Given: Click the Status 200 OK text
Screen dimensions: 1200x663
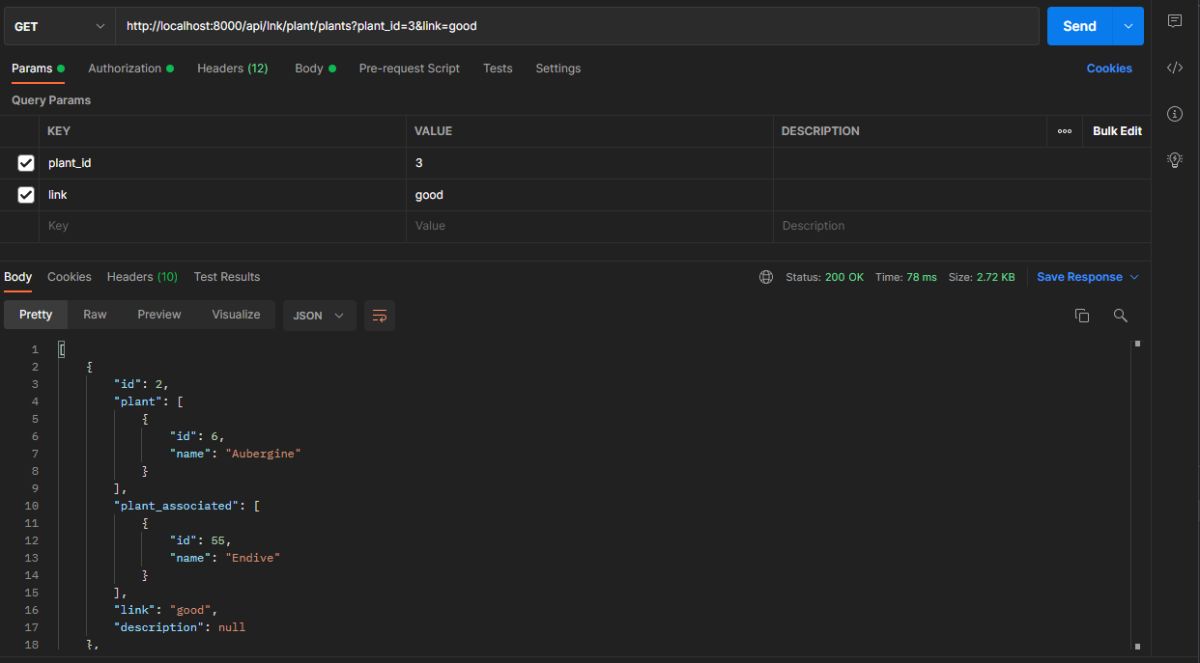Looking at the screenshot, I should point(825,277).
